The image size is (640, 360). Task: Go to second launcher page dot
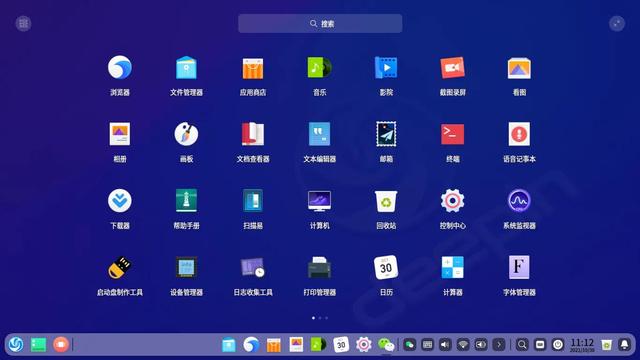[x=320, y=318]
